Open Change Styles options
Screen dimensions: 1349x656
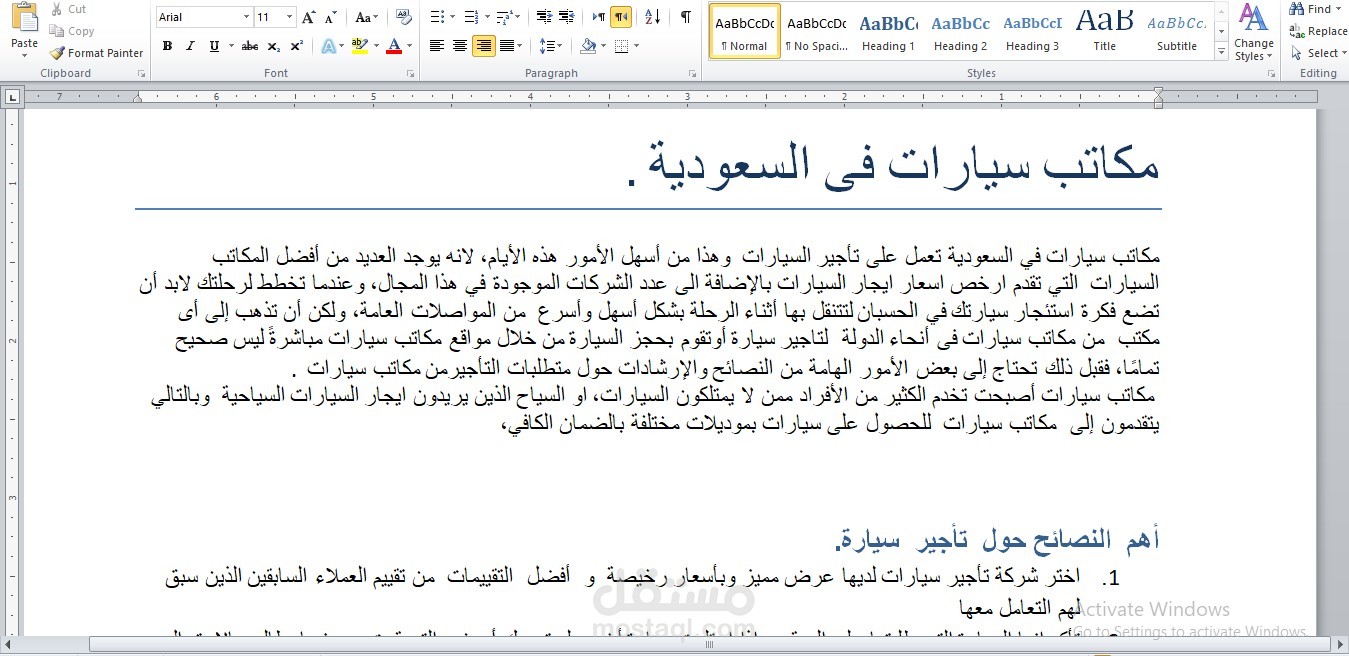click(1253, 32)
